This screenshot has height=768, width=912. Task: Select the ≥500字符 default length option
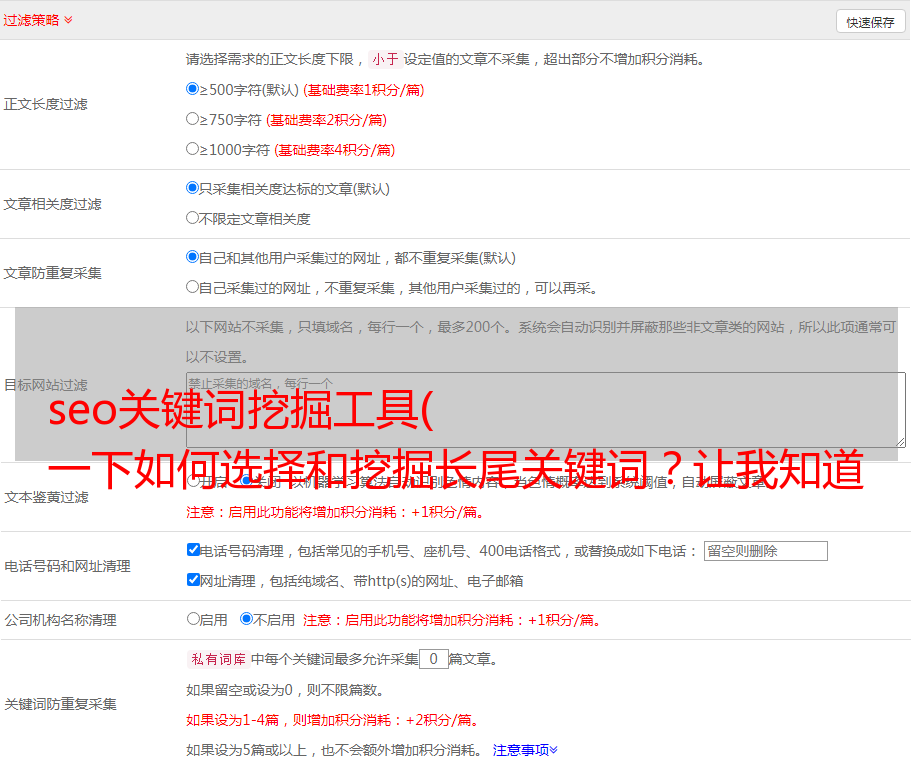tap(193, 89)
